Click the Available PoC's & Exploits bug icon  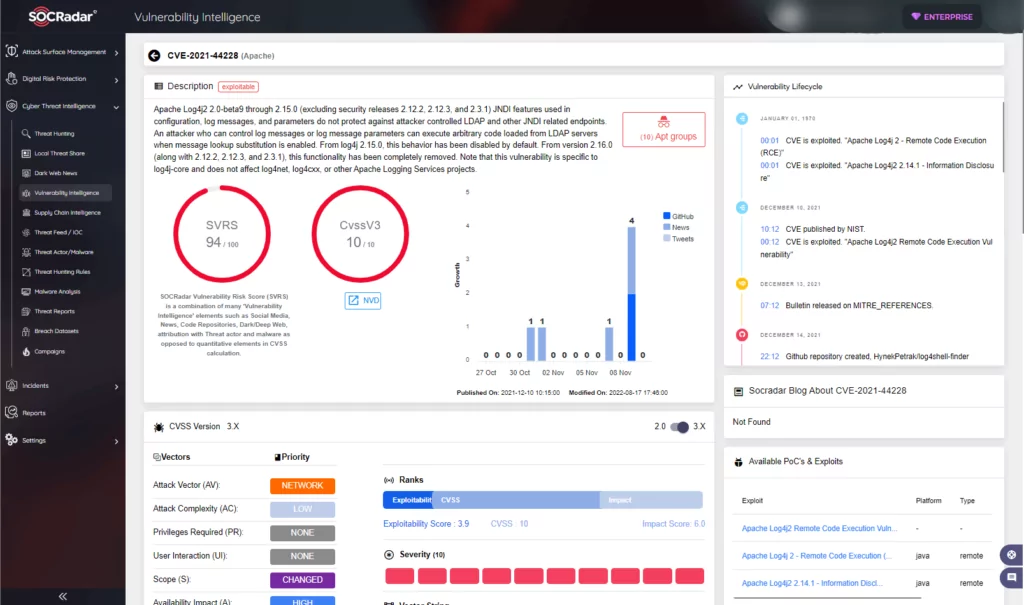tap(739, 462)
